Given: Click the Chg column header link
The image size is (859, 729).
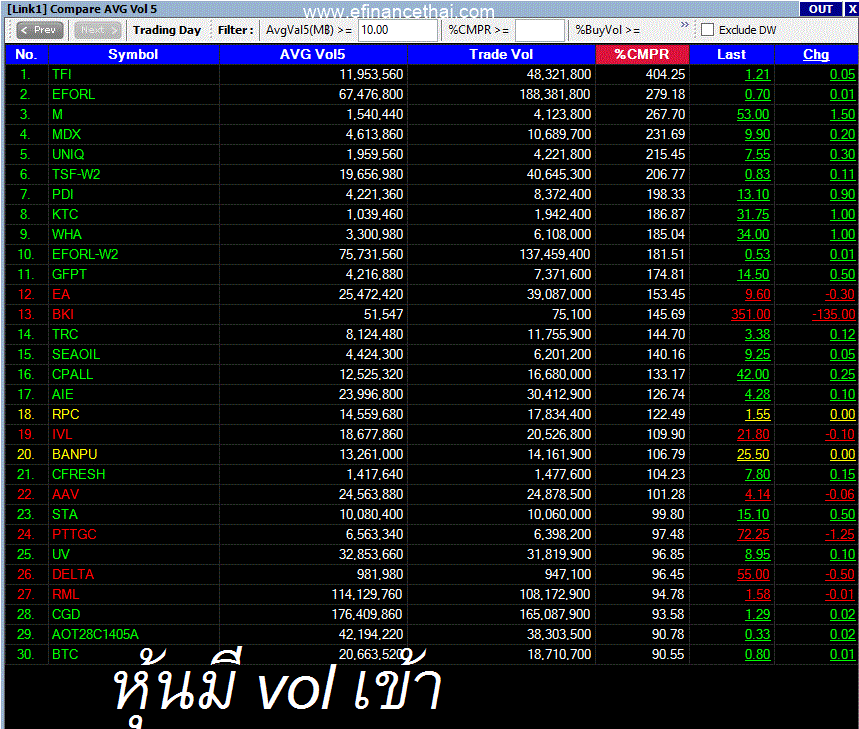Looking at the screenshot, I should 816,54.
